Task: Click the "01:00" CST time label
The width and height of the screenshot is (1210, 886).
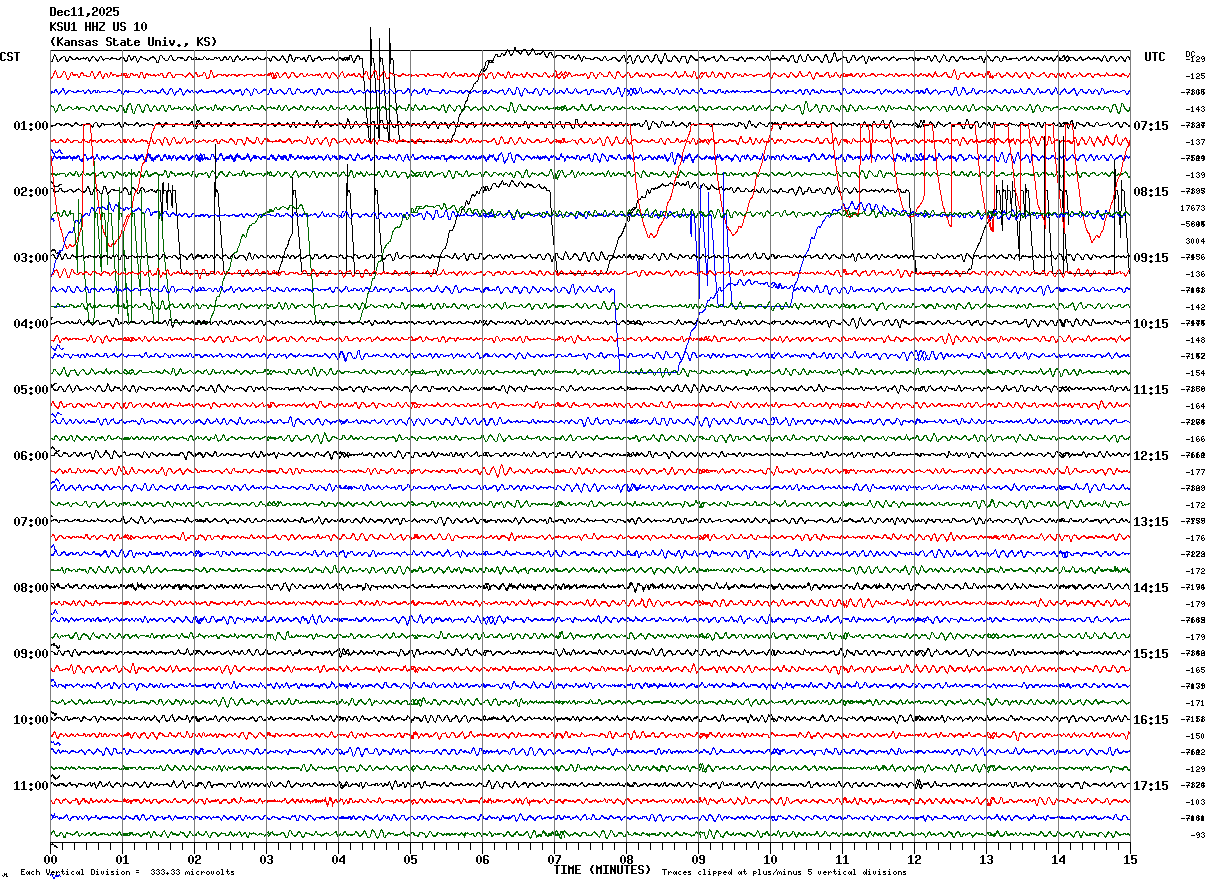Action: pos(31,126)
